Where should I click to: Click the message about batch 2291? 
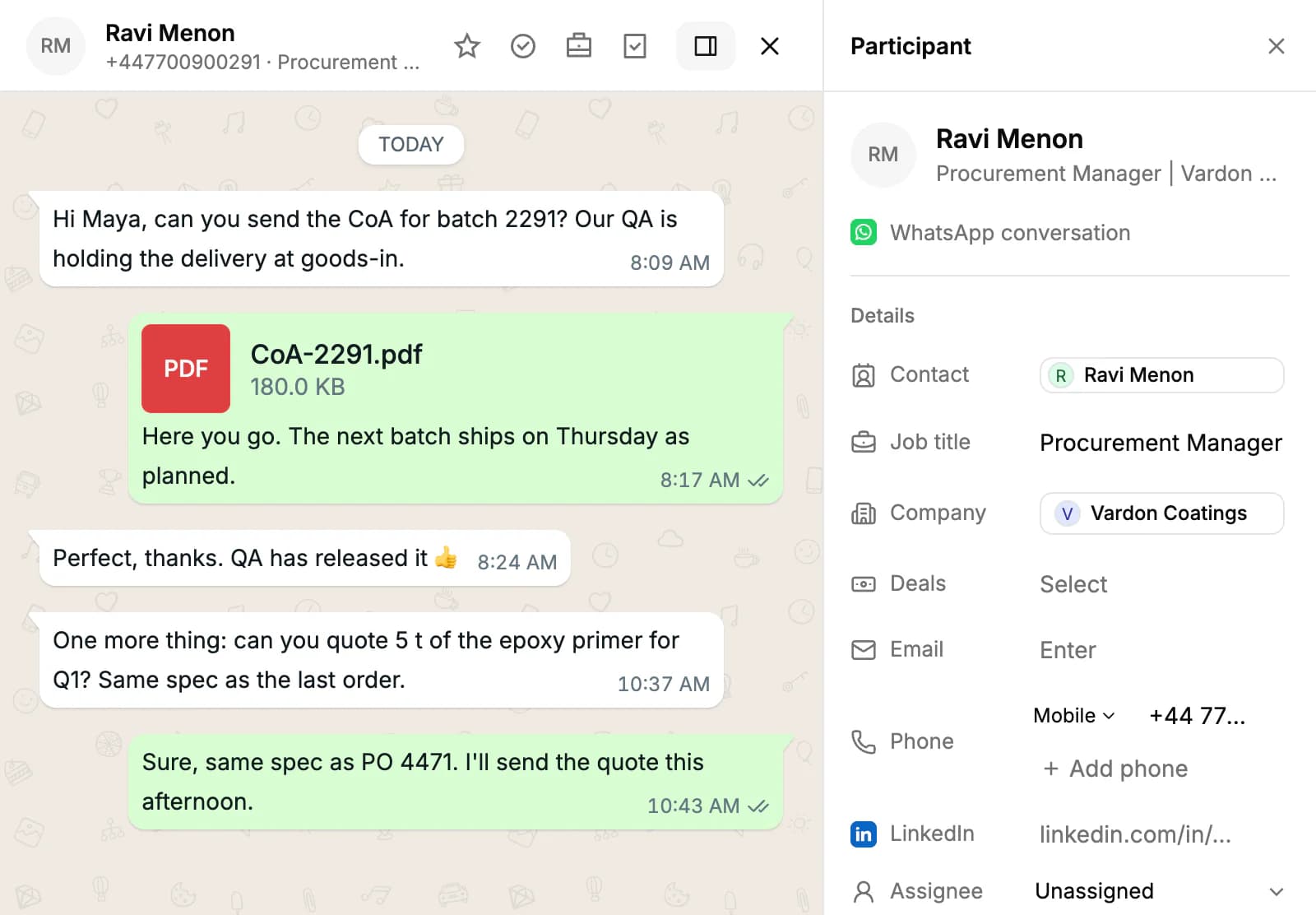tap(382, 239)
